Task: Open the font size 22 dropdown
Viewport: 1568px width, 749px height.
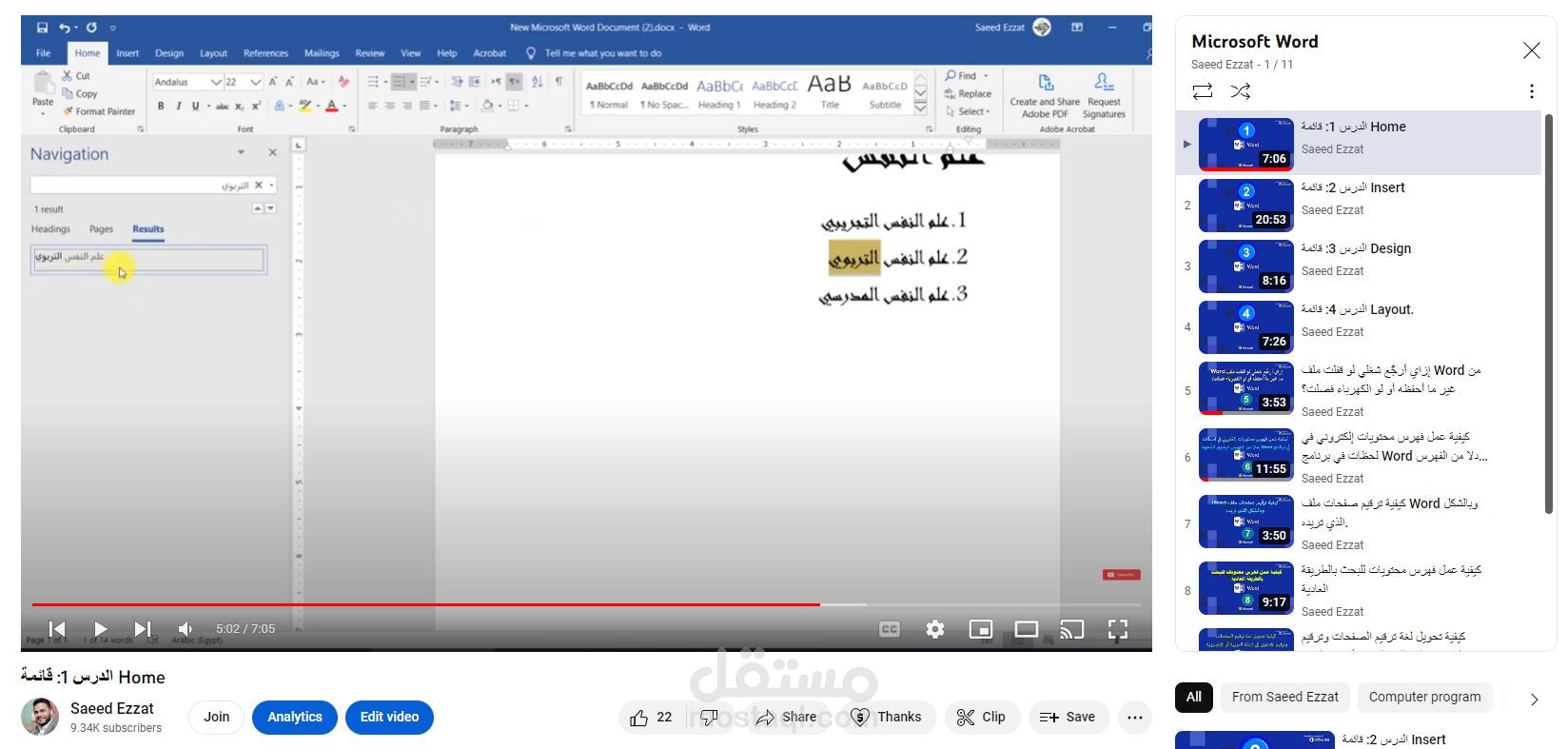Action: [255, 82]
